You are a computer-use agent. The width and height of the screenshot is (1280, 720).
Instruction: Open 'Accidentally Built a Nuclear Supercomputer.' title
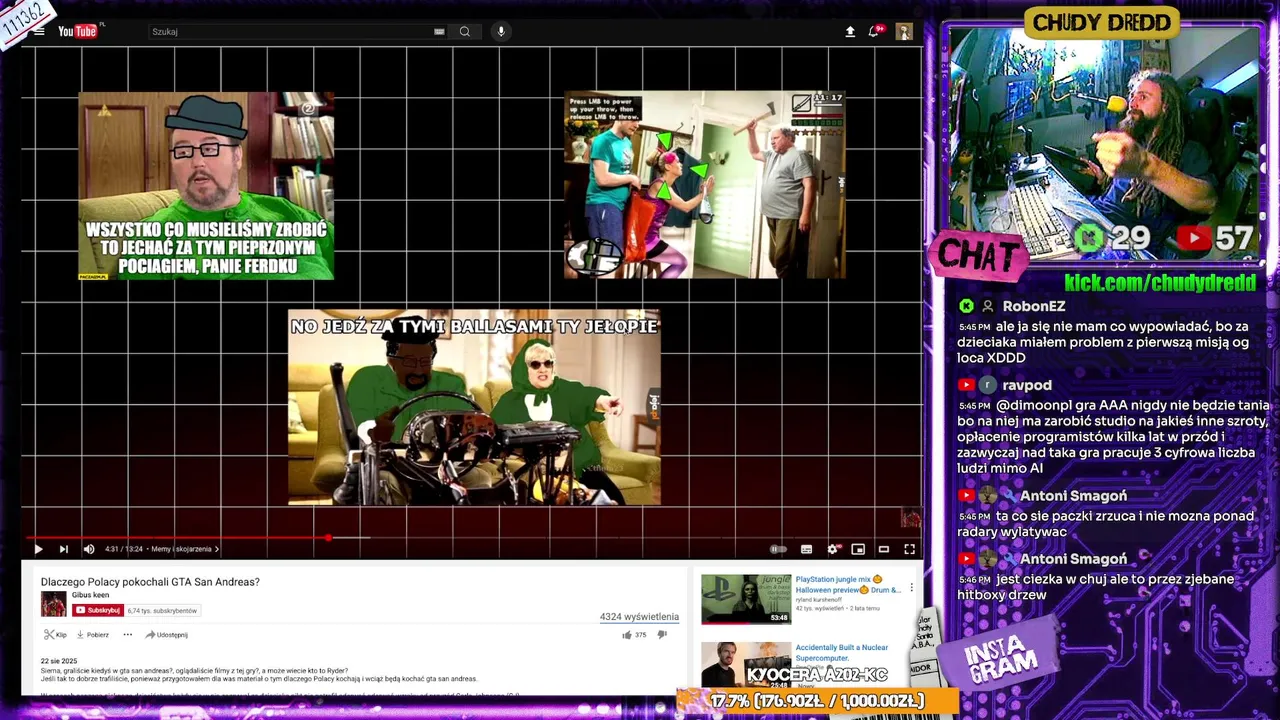click(x=842, y=653)
